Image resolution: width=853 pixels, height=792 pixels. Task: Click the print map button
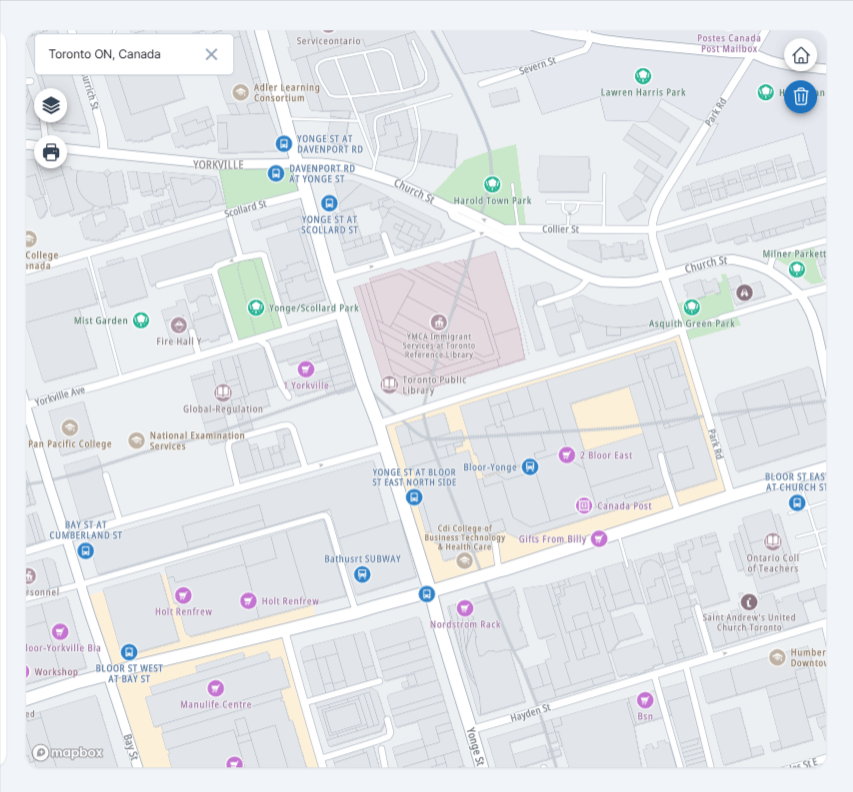[x=51, y=152]
